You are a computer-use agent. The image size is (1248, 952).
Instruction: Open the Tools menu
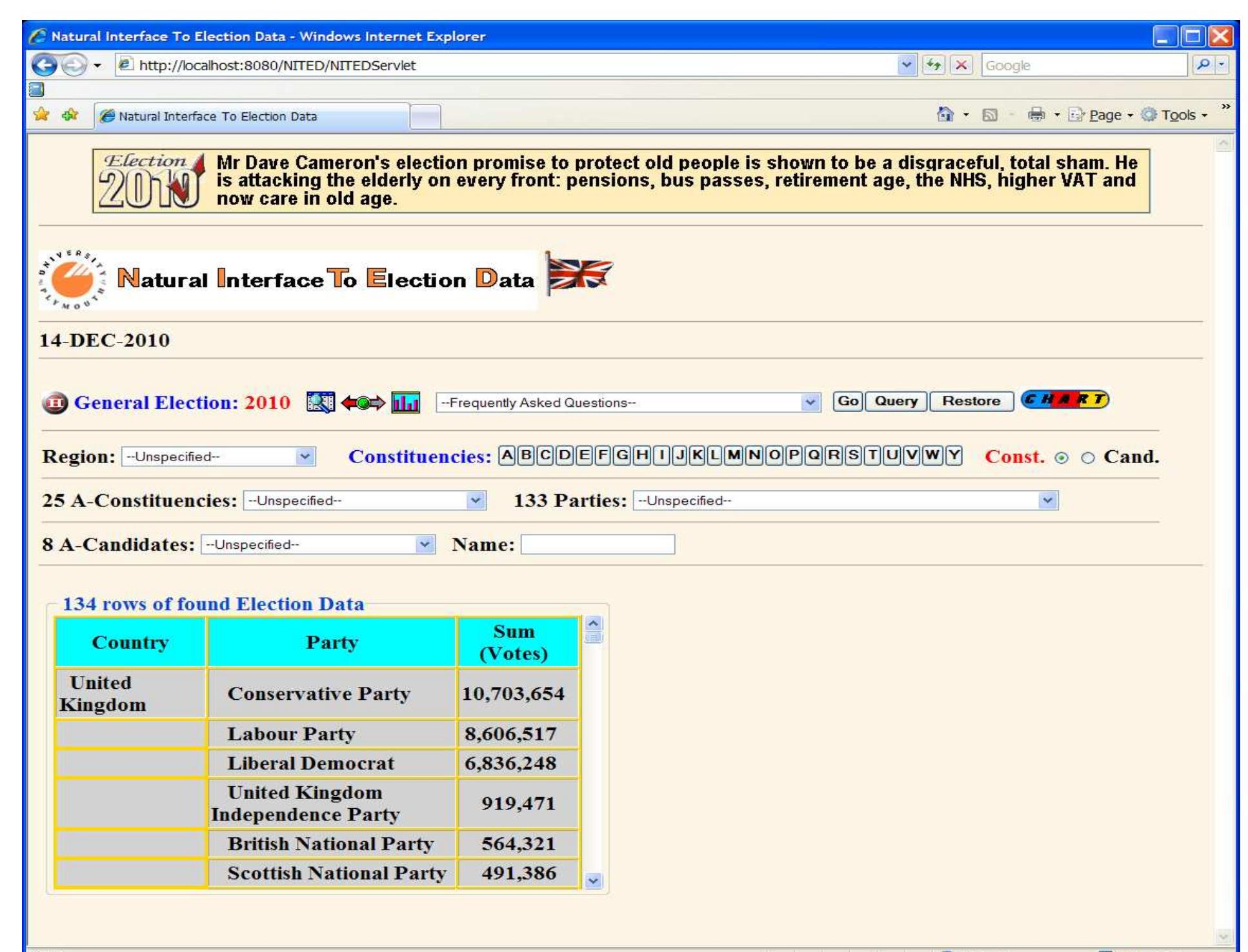pyautogui.click(x=1174, y=115)
